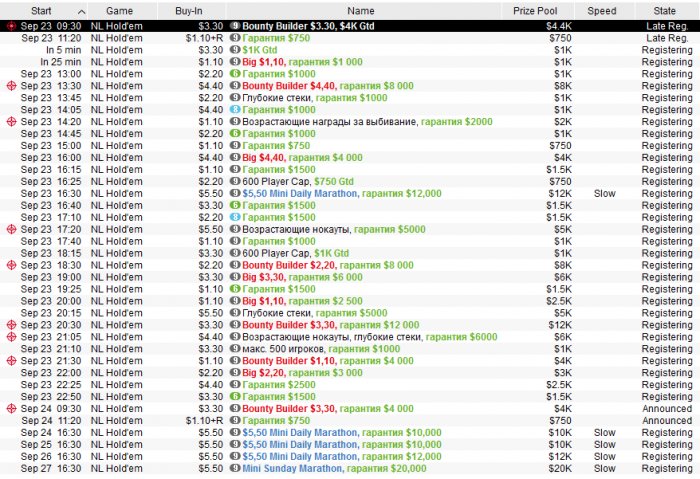Click the bounty target icon beside Sep 23 20:30

click(12, 325)
